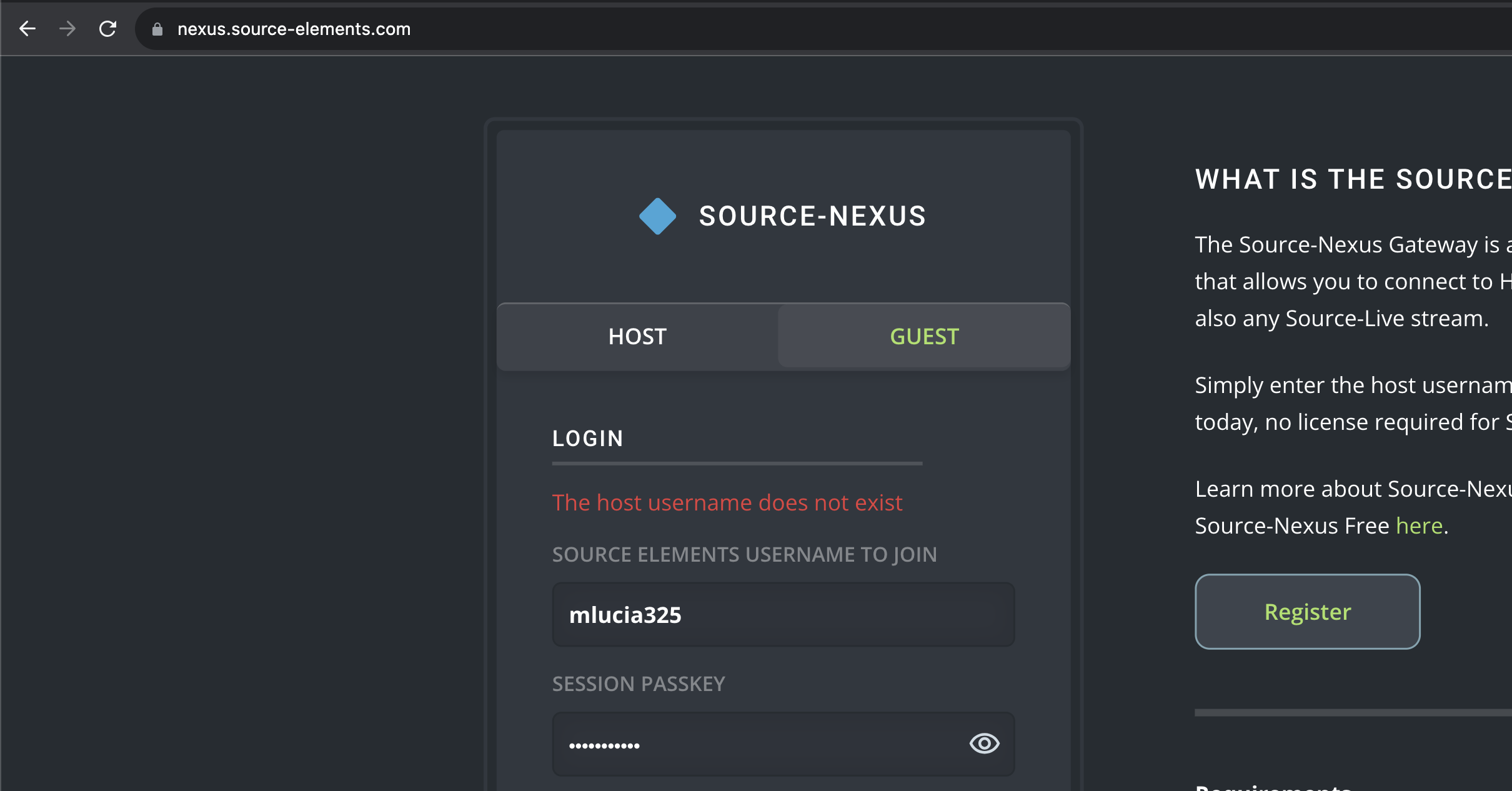
Task: Click the blue diamond Source-Nexus logo
Action: (x=657, y=216)
